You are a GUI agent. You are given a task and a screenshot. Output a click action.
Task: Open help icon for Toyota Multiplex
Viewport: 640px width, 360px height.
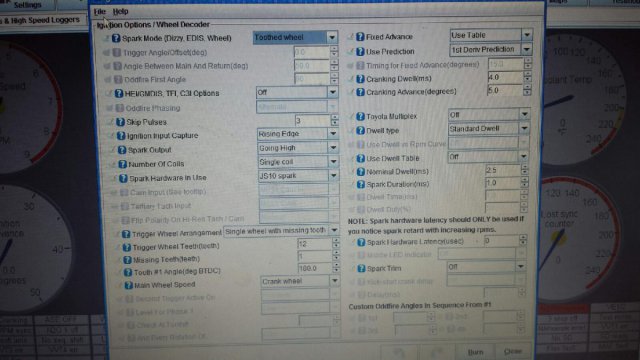tap(360, 116)
